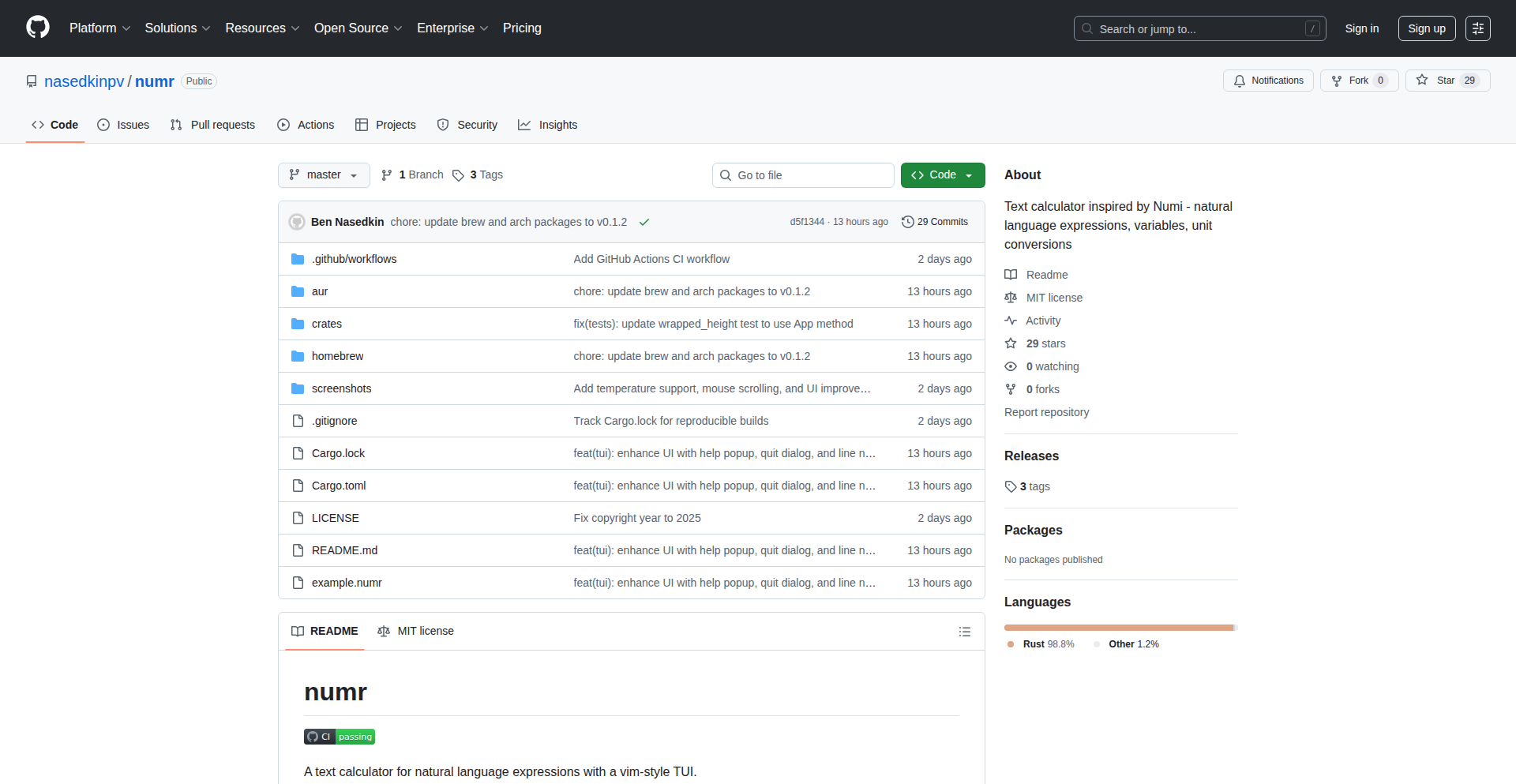Toggle Notifications for this repository
This screenshot has height=784, width=1516.
(1268, 81)
